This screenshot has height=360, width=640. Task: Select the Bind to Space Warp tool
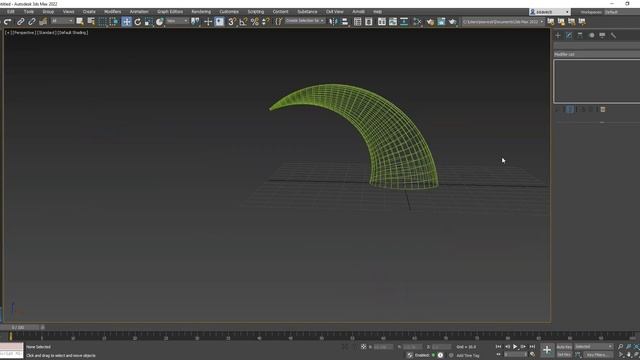click(x=43, y=22)
